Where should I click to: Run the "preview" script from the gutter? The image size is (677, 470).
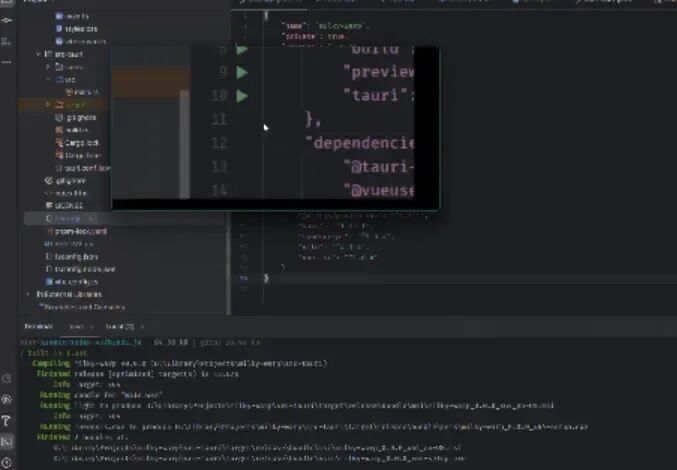coord(242,73)
